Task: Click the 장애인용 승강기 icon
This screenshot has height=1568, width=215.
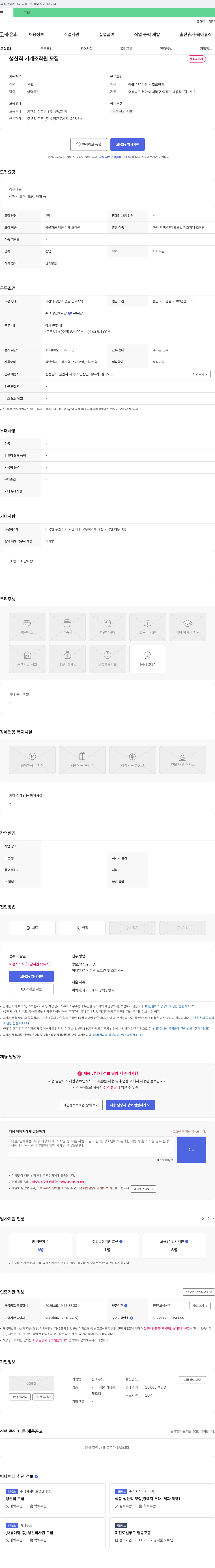Action: [82, 760]
